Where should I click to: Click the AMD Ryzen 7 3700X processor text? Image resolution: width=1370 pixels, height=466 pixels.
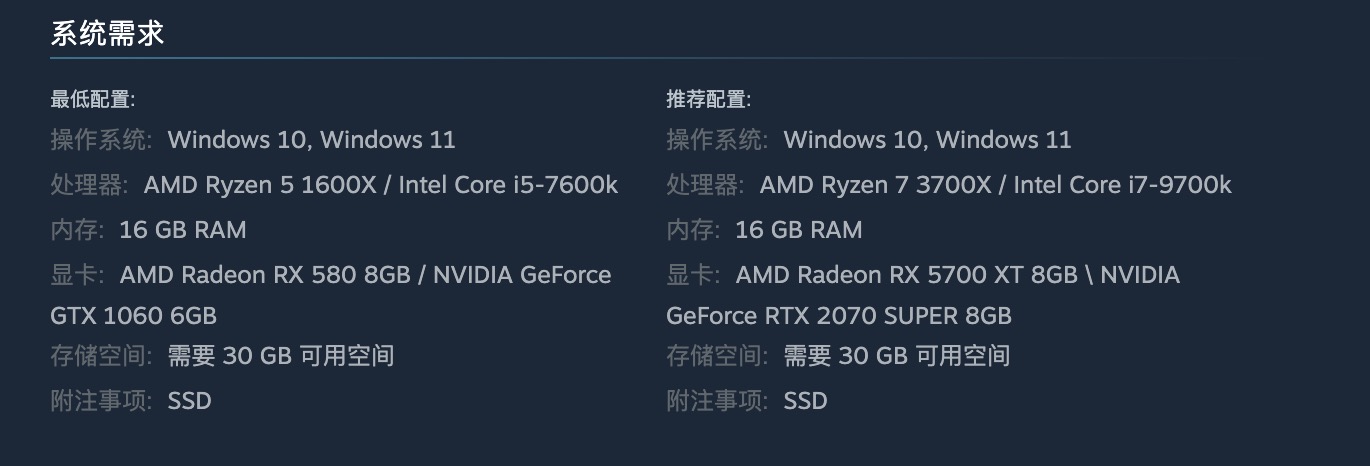[x=879, y=185]
